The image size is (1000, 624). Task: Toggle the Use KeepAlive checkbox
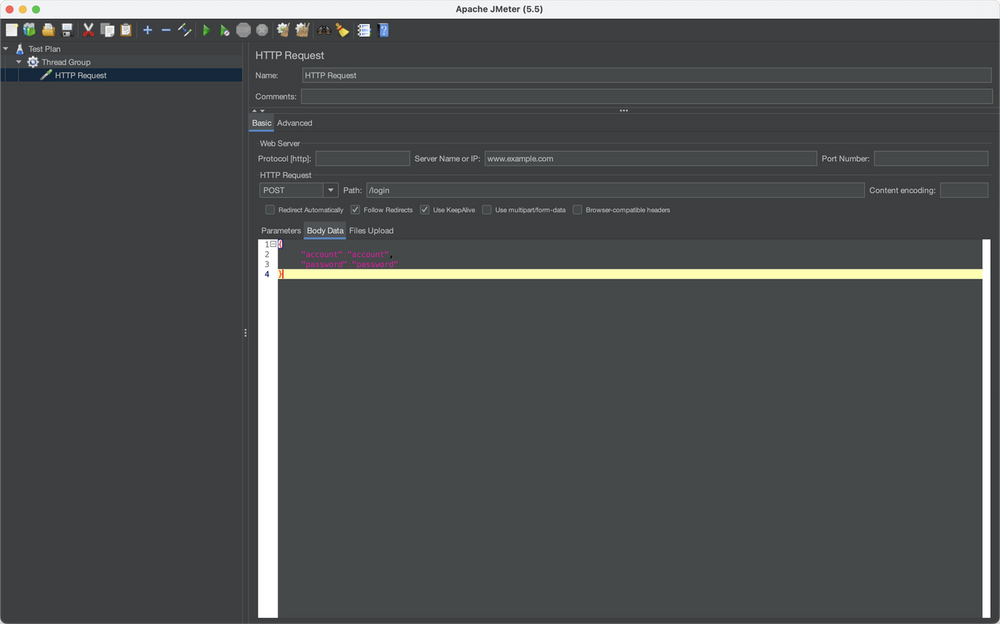pos(425,210)
